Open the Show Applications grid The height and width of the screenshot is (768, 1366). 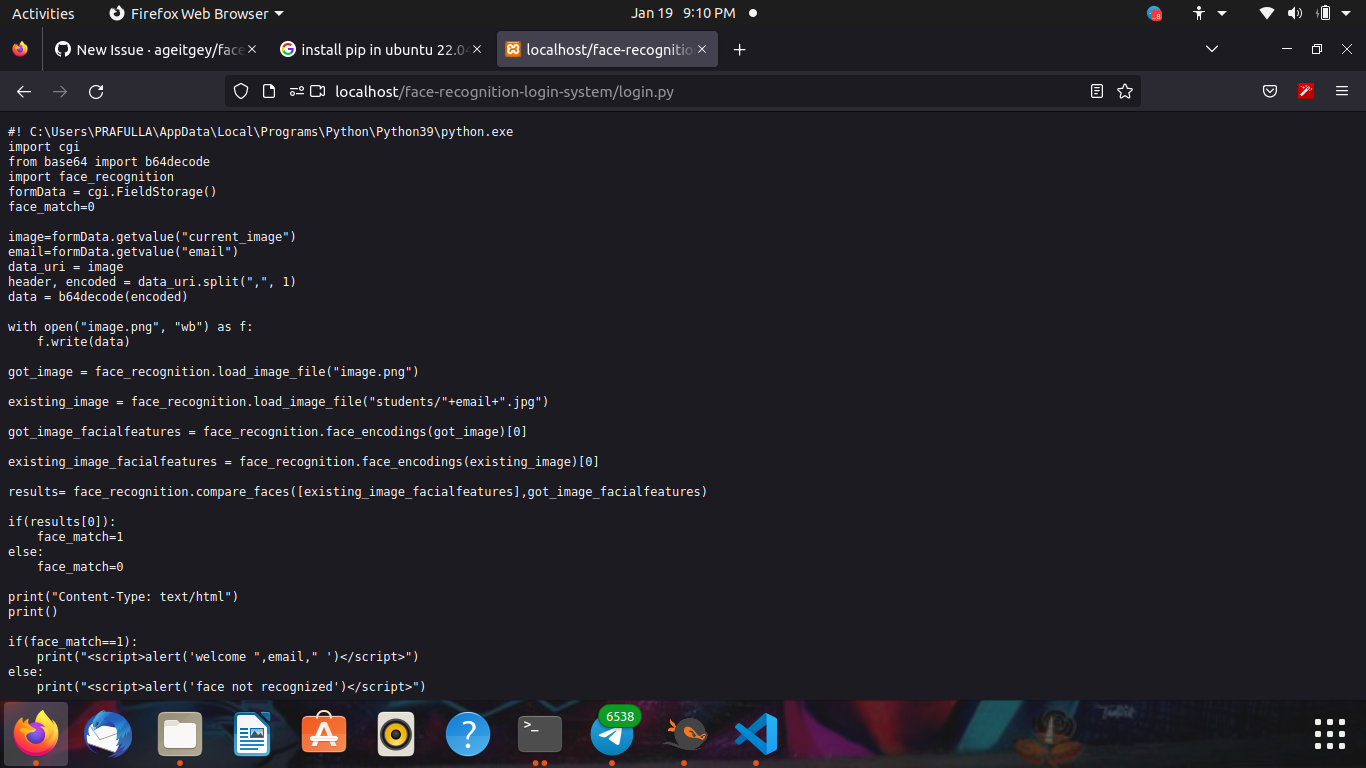1330,734
